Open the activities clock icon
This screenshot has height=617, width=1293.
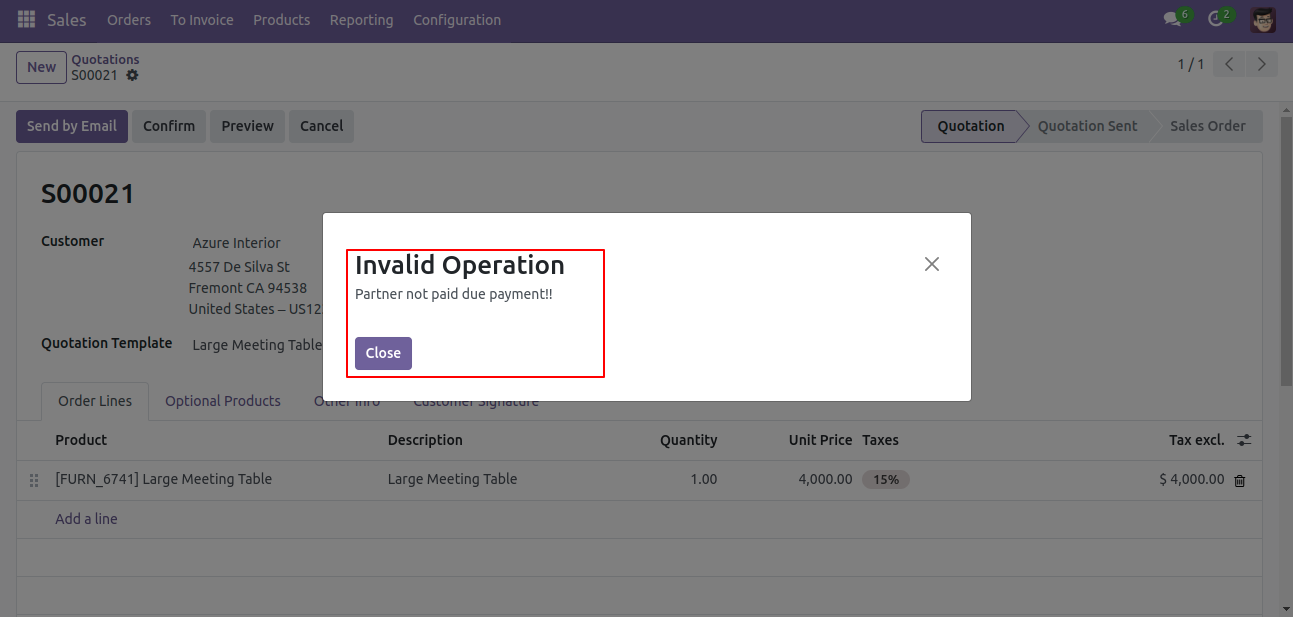tap(1217, 20)
